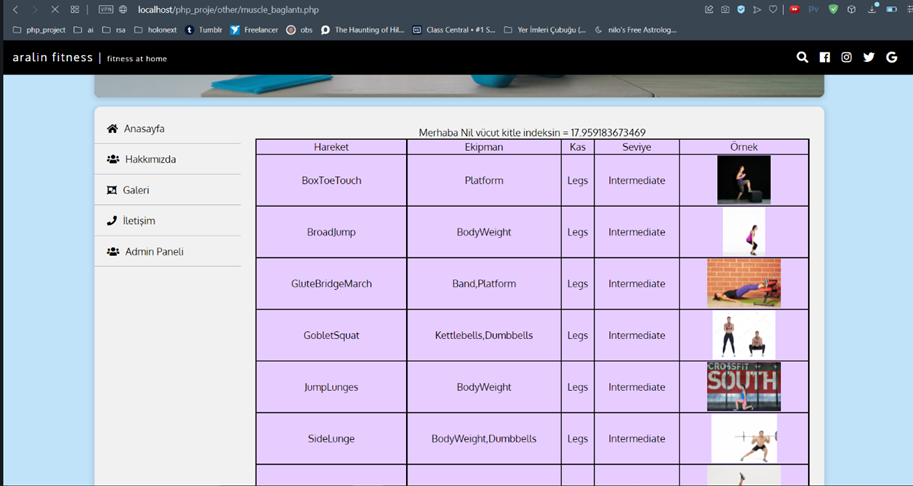913x486 pixels.
Task: Visit the Twitter profile icon
Action: tap(869, 57)
